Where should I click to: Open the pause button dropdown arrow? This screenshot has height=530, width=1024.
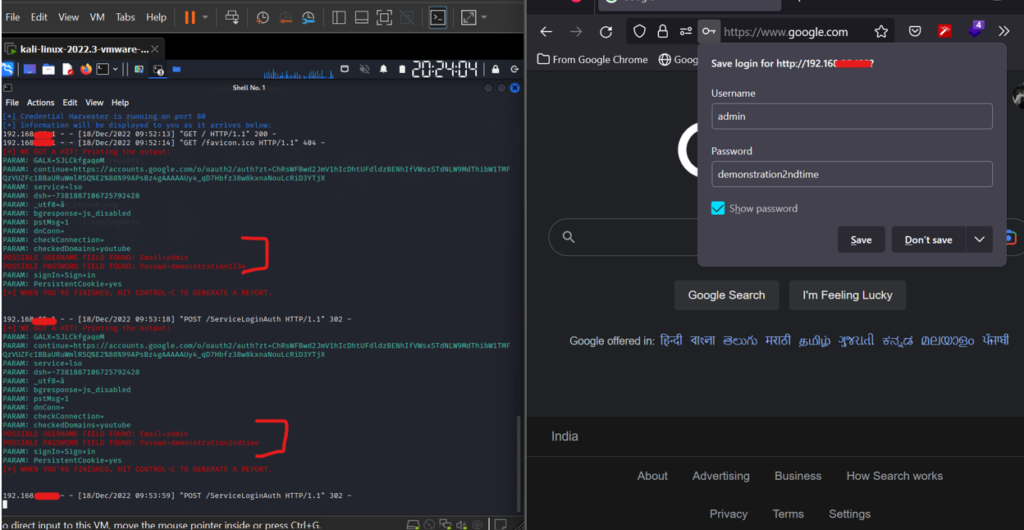click(206, 17)
